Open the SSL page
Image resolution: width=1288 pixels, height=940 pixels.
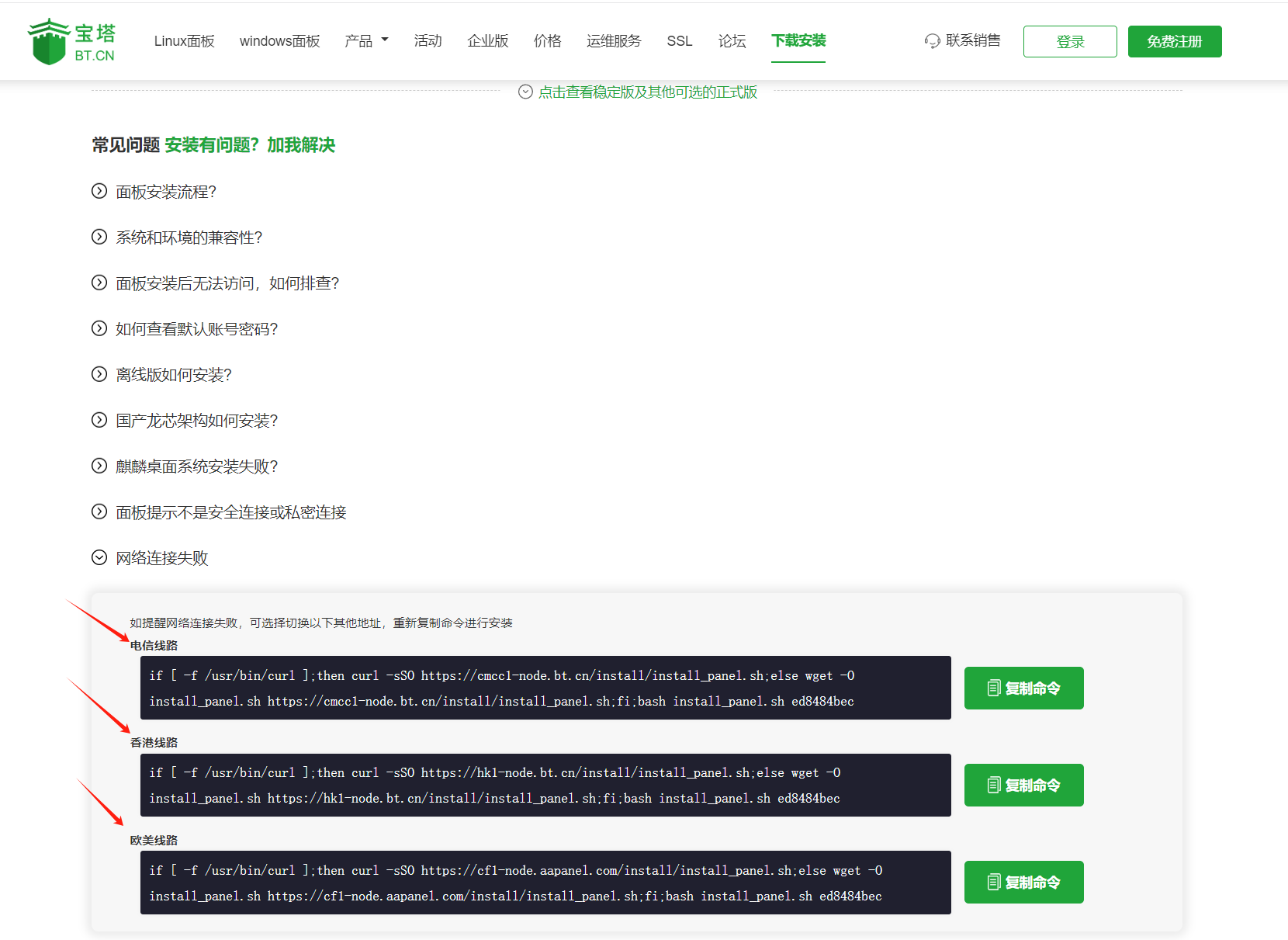[x=679, y=41]
